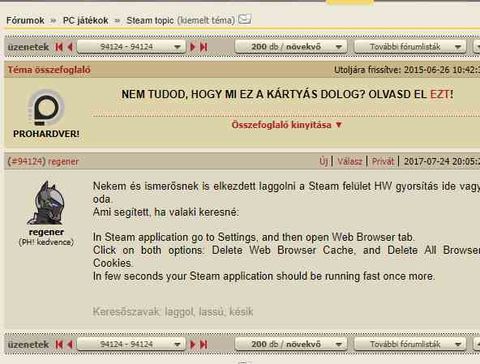Open the Steam topic breadcrumb link

(x=150, y=20)
